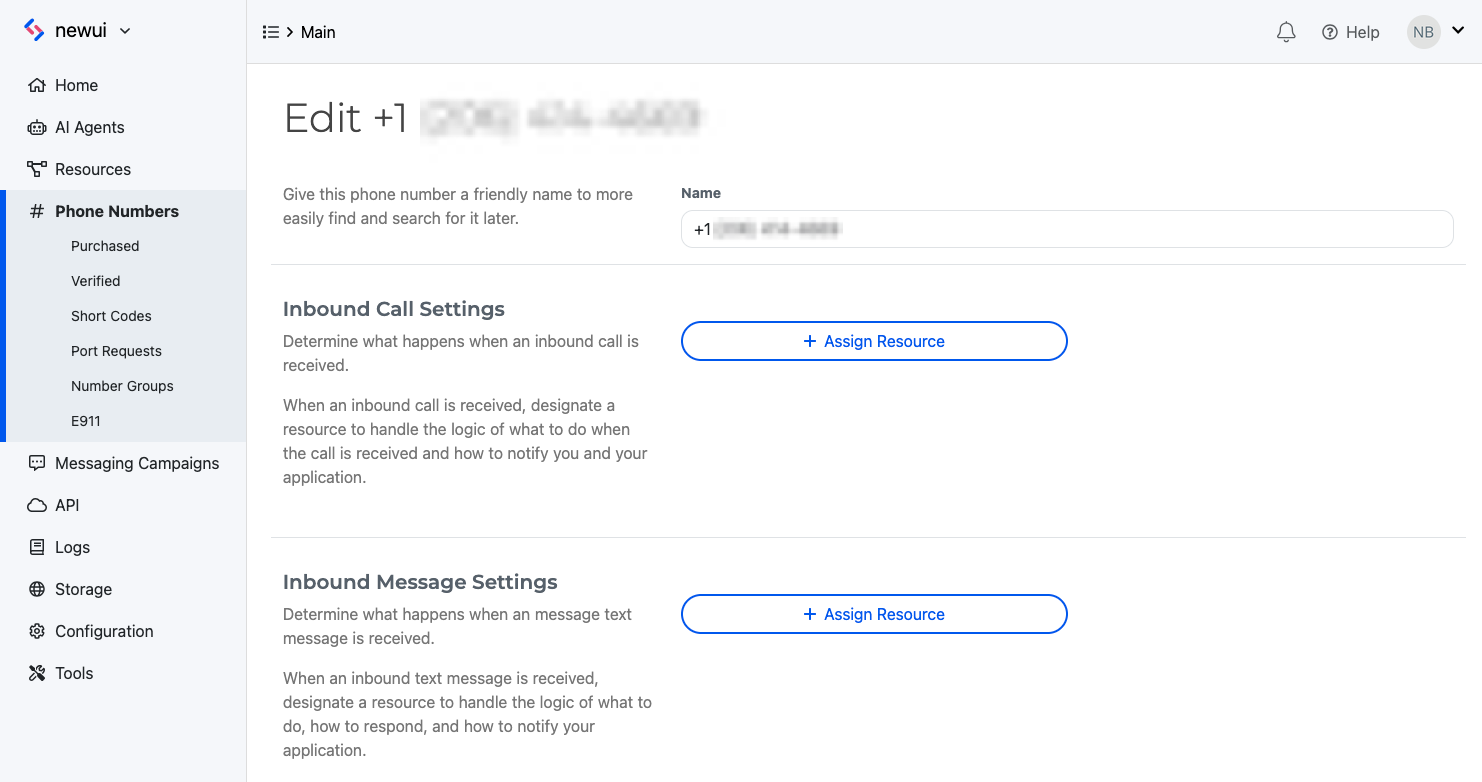Open the Tools section in the sidebar

(x=72, y=673)
